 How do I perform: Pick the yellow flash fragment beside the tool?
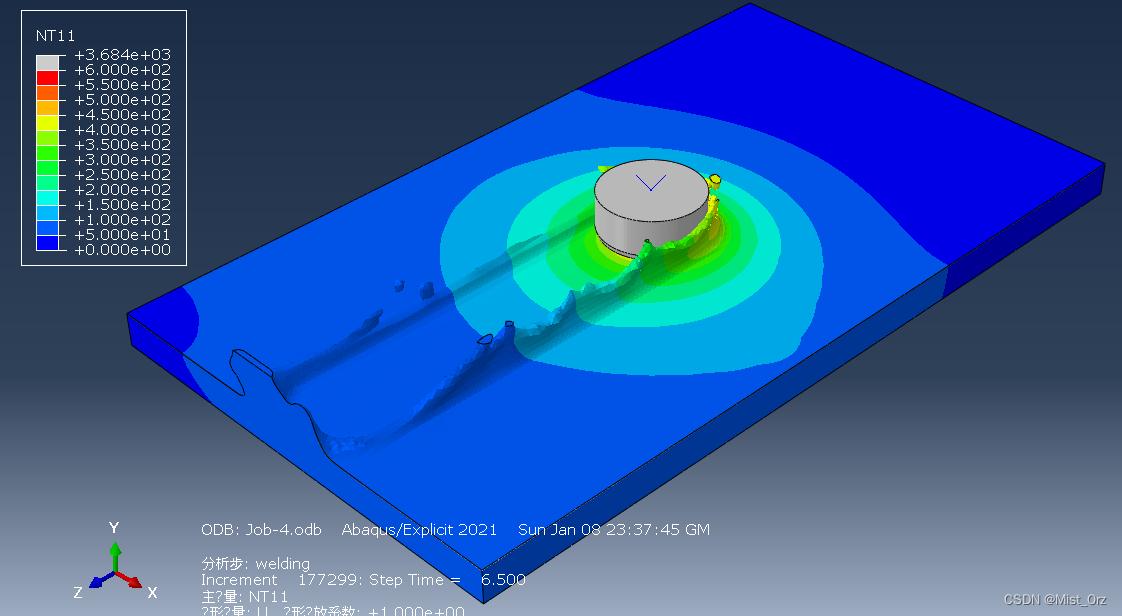[x=715, y=180]
